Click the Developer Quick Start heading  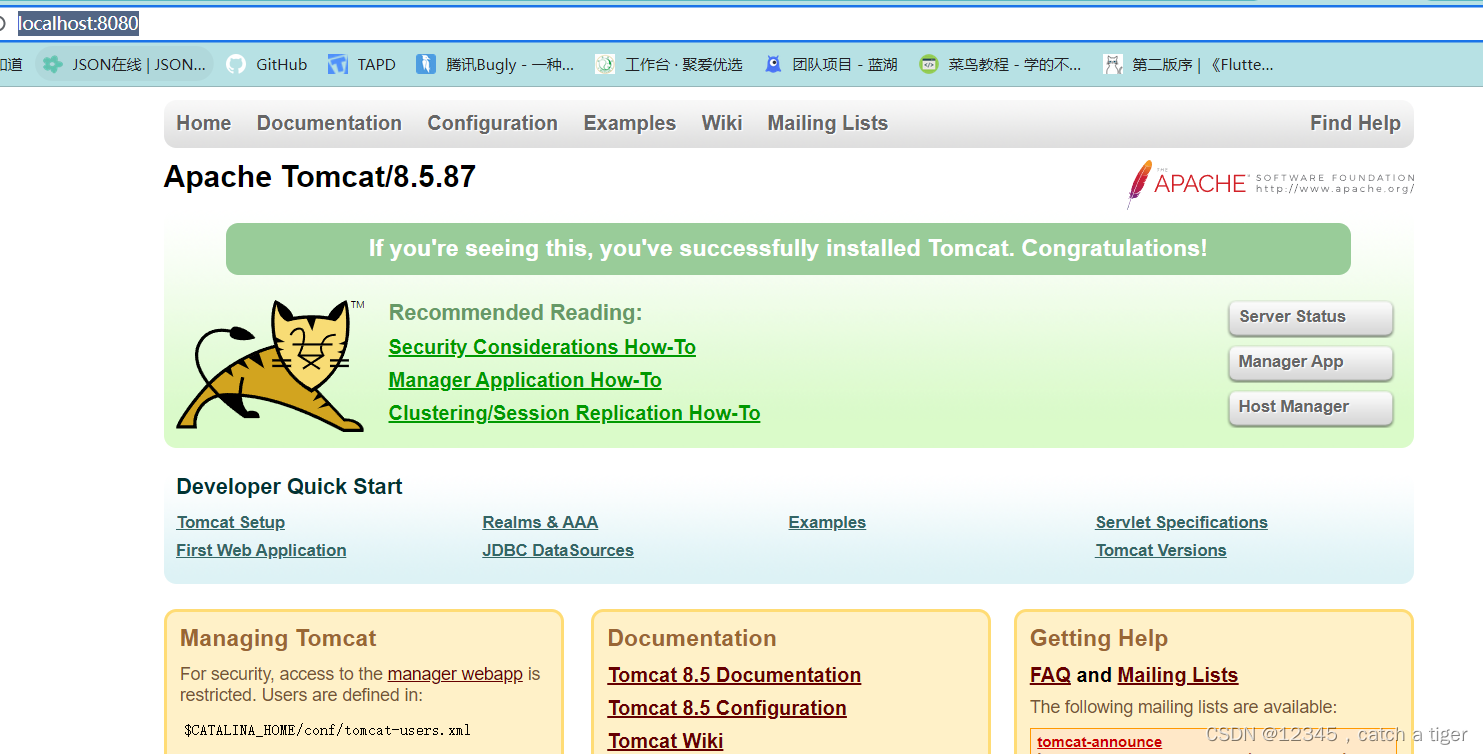coord(289,487)
